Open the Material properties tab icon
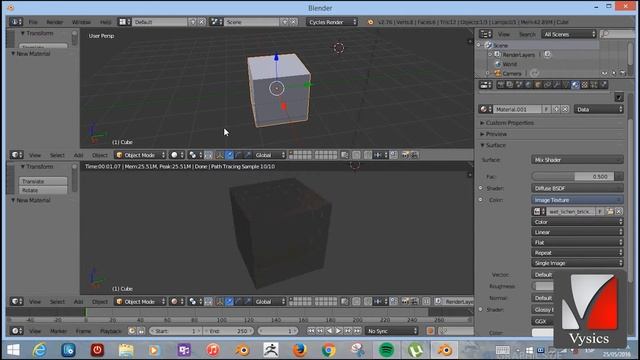Viewport: 640px width, 360px height. point(575,85)
